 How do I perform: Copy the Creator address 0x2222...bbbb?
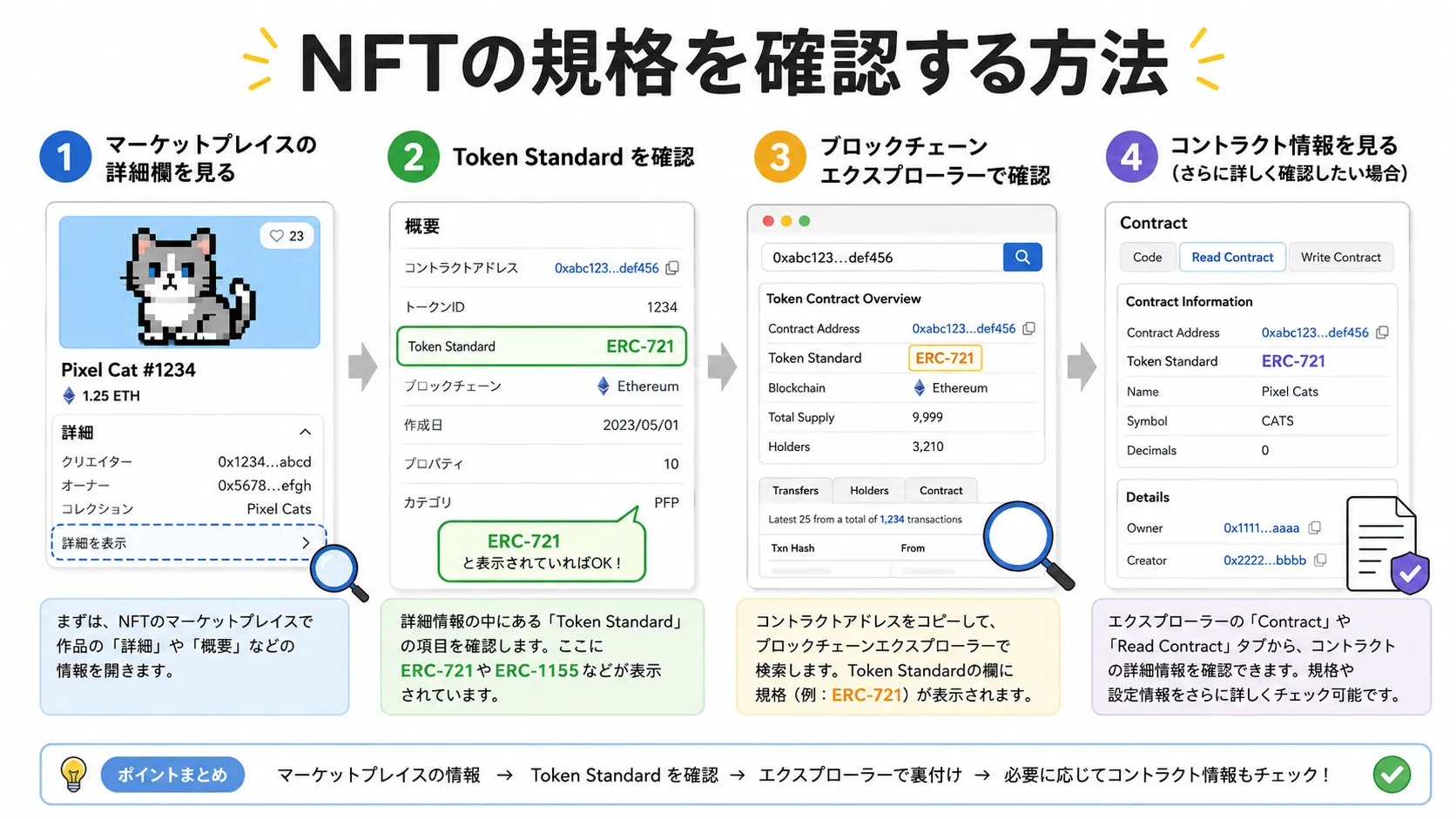tap(1320, 561)
